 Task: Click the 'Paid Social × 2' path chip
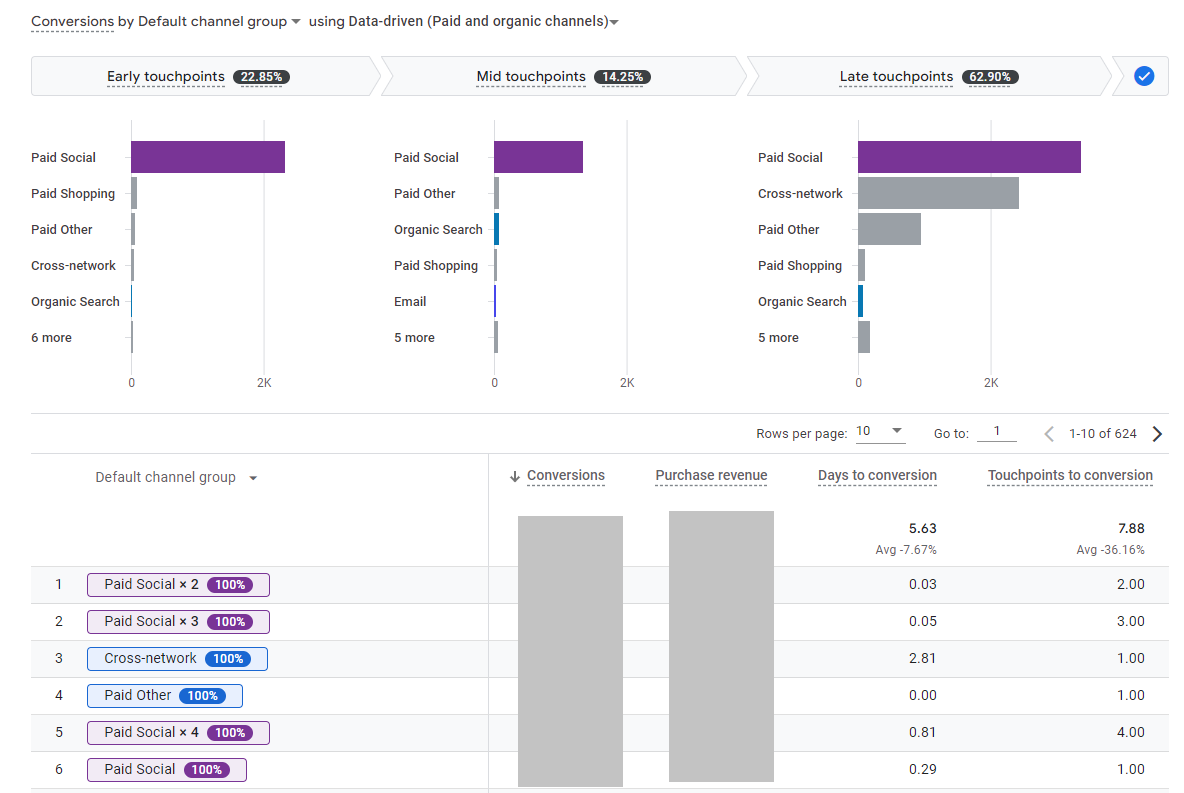tap(178, 584)
